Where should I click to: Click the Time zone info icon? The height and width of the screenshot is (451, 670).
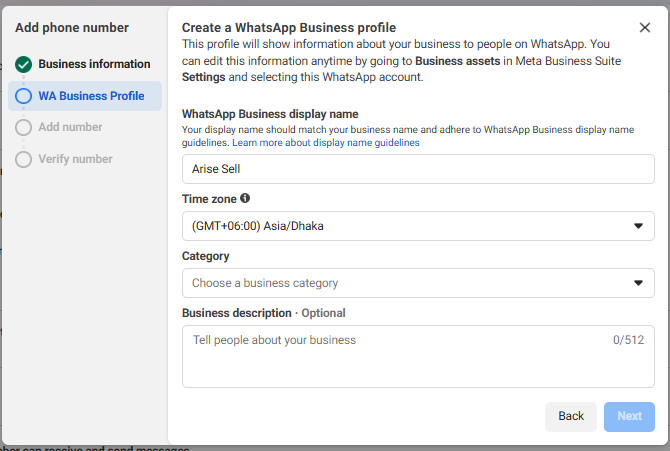(245, 198)
